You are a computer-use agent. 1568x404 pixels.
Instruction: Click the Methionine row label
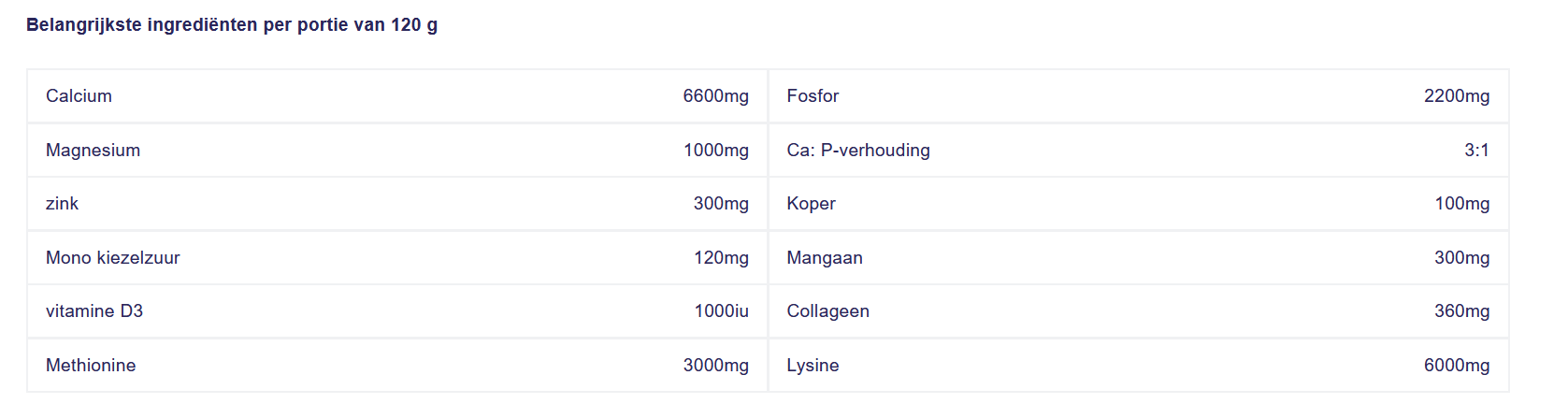click(x=91, y=366)
